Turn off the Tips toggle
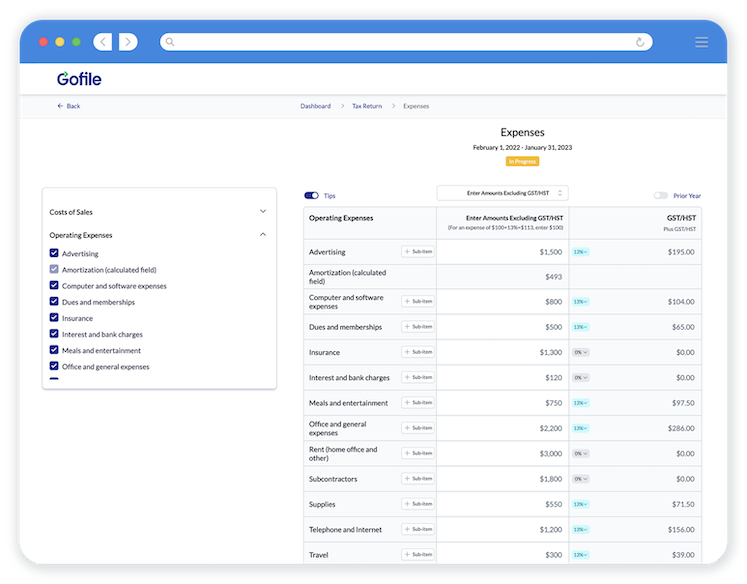Screen dimensions: 747x584 (x=312, y=196)
